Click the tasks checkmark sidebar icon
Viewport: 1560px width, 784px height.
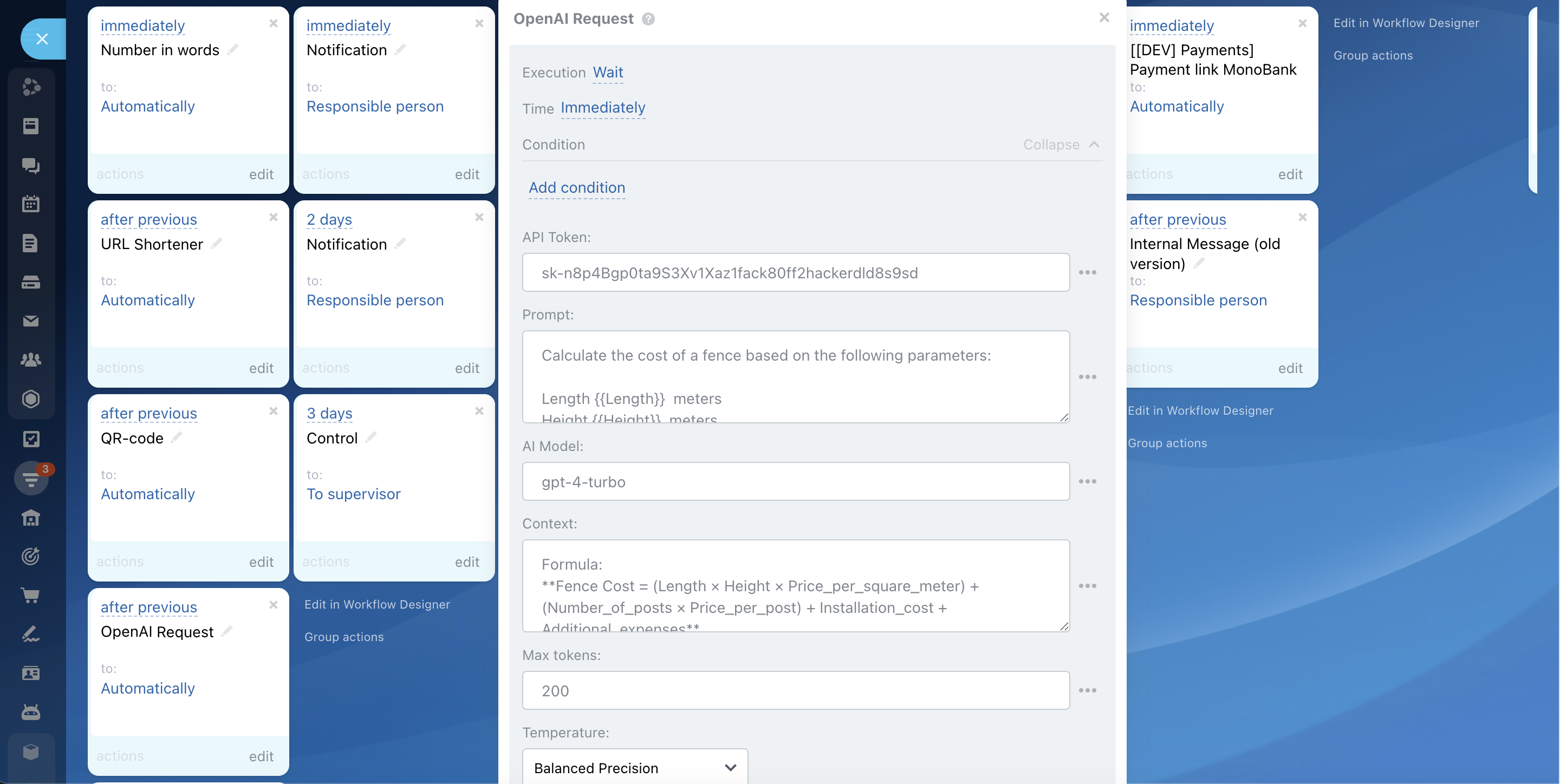[30, 439]
